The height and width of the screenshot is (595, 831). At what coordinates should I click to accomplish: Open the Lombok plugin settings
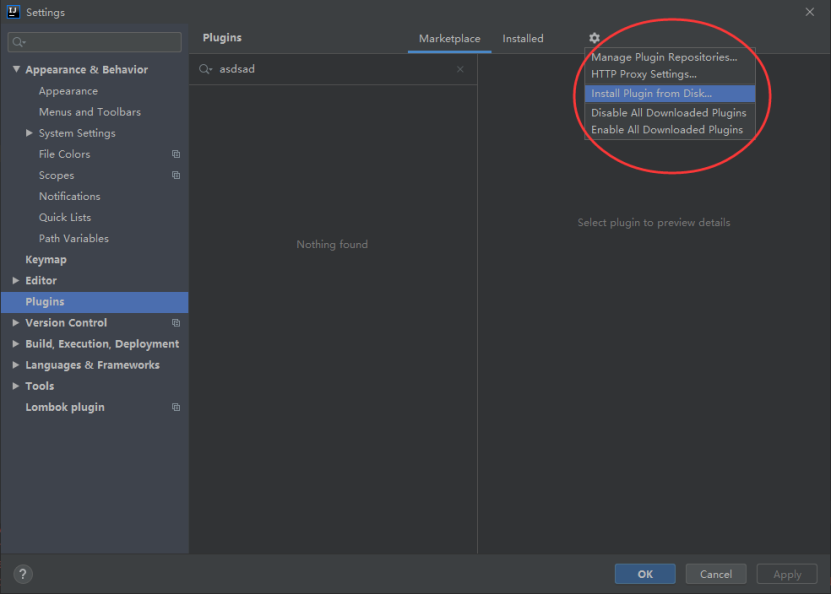[x=65, y=407]
